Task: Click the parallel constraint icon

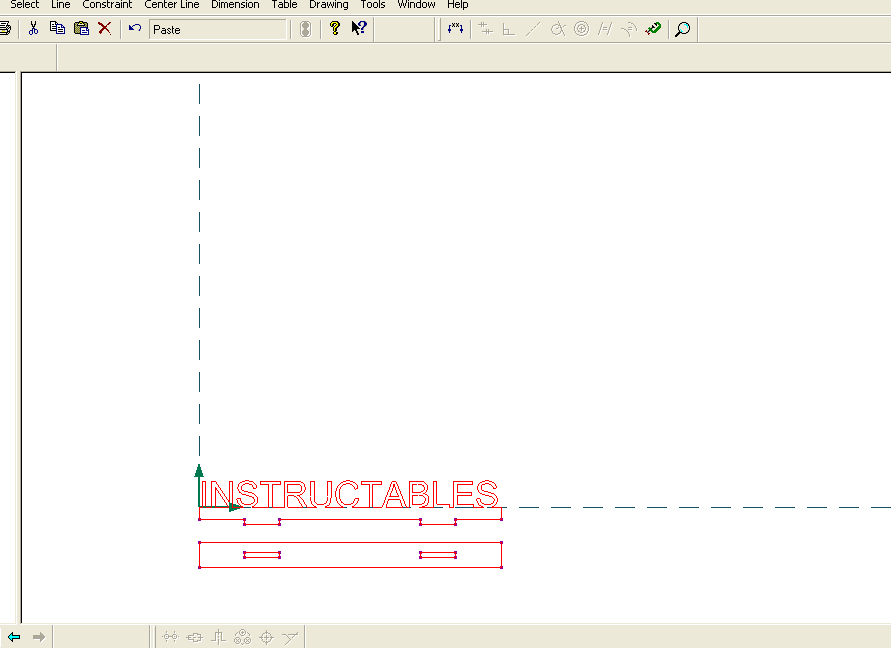Action: pyautogui.click(x=605, y=28)
